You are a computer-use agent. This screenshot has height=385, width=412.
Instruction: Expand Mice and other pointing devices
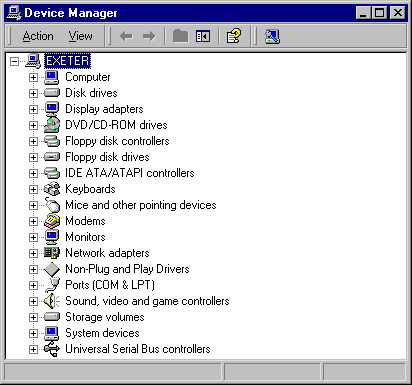tap(33, 205)
